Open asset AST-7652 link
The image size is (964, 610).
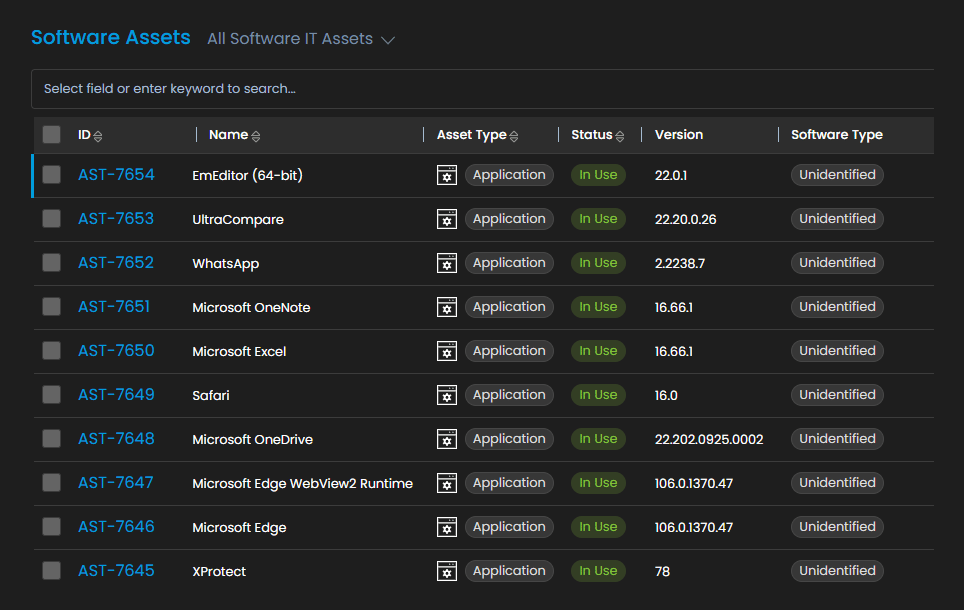[116, 263]
